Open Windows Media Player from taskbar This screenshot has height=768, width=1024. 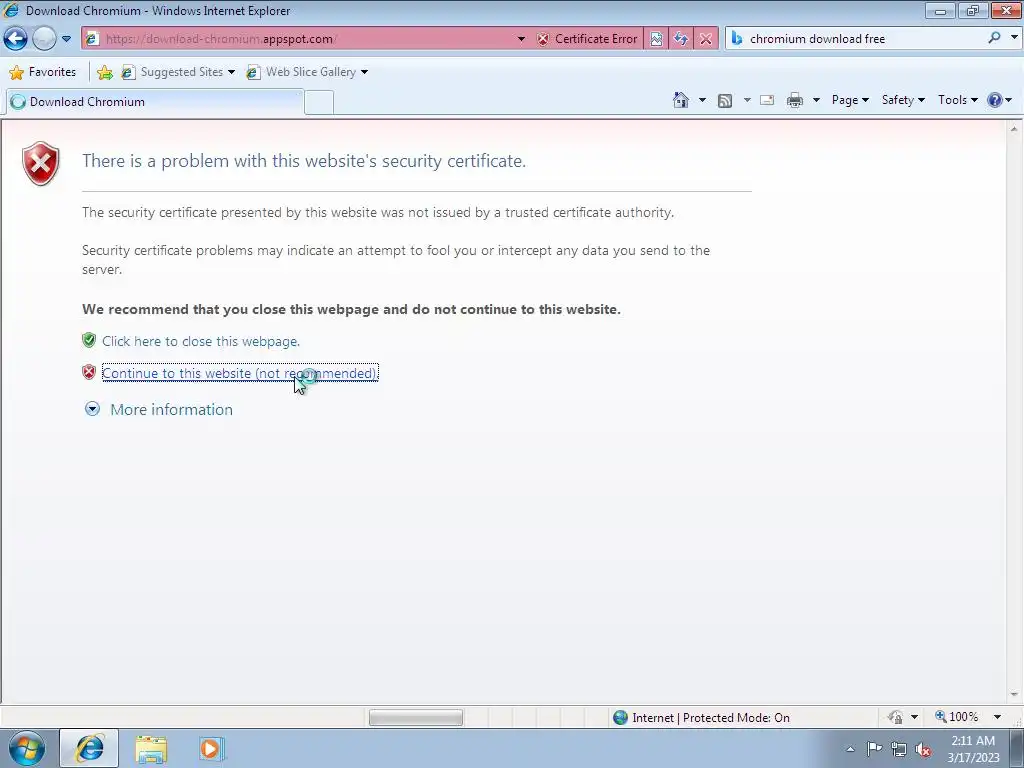point(211,749)
